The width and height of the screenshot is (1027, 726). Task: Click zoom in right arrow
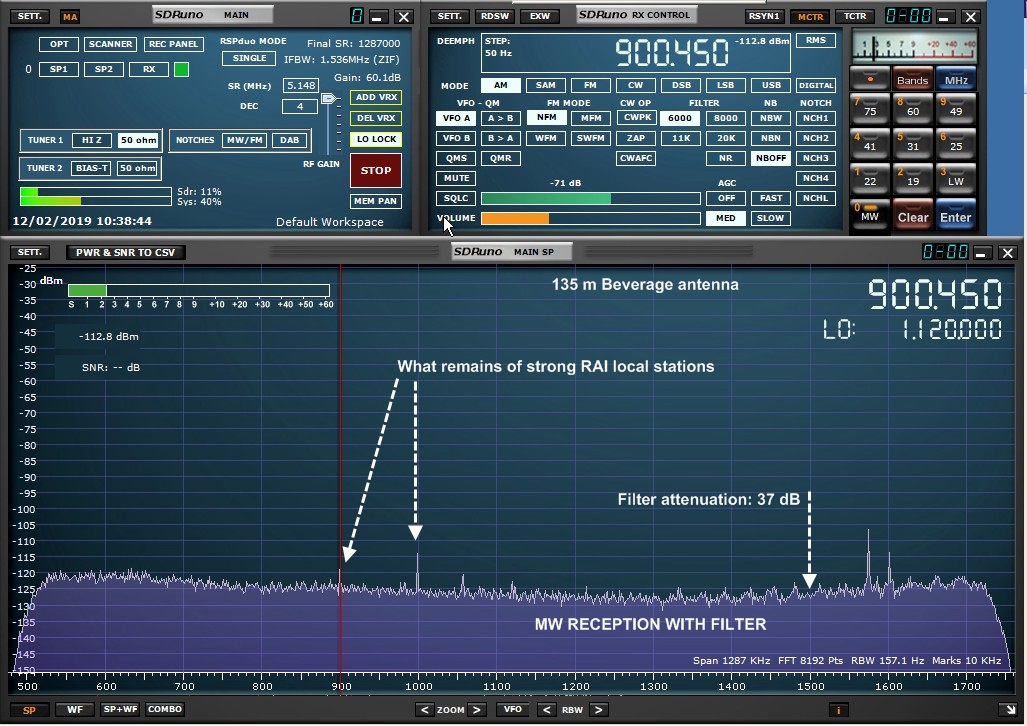click(477, 710)
